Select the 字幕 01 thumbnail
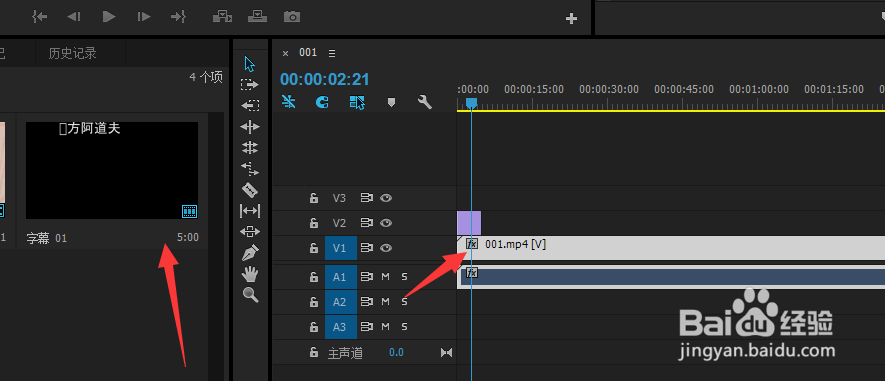 tap(112, 170)
